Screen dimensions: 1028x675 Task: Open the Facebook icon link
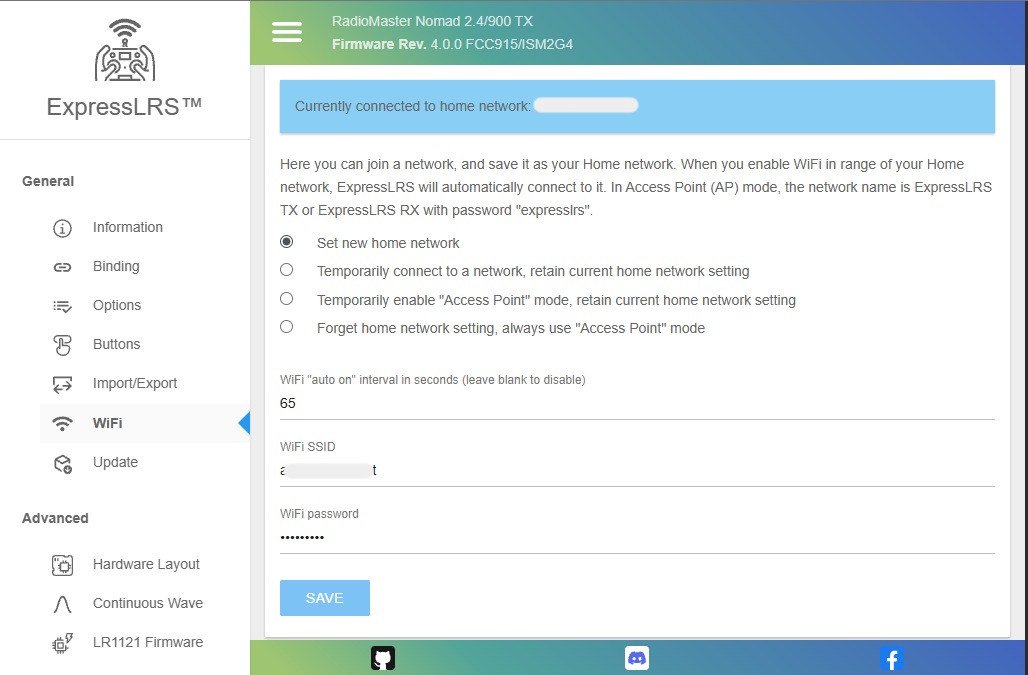pos(891,658)
